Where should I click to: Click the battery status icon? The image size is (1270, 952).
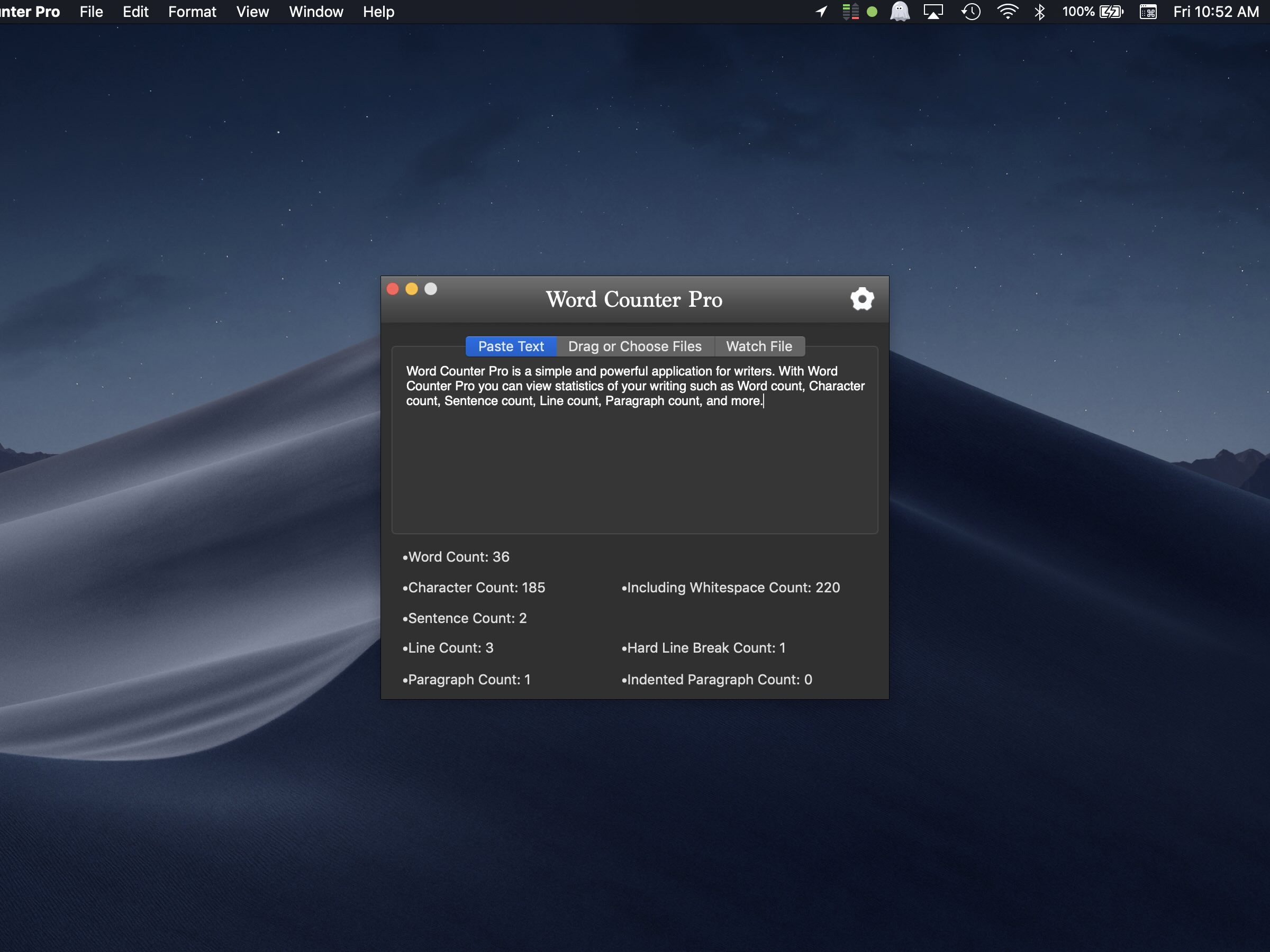(1112, 12)
